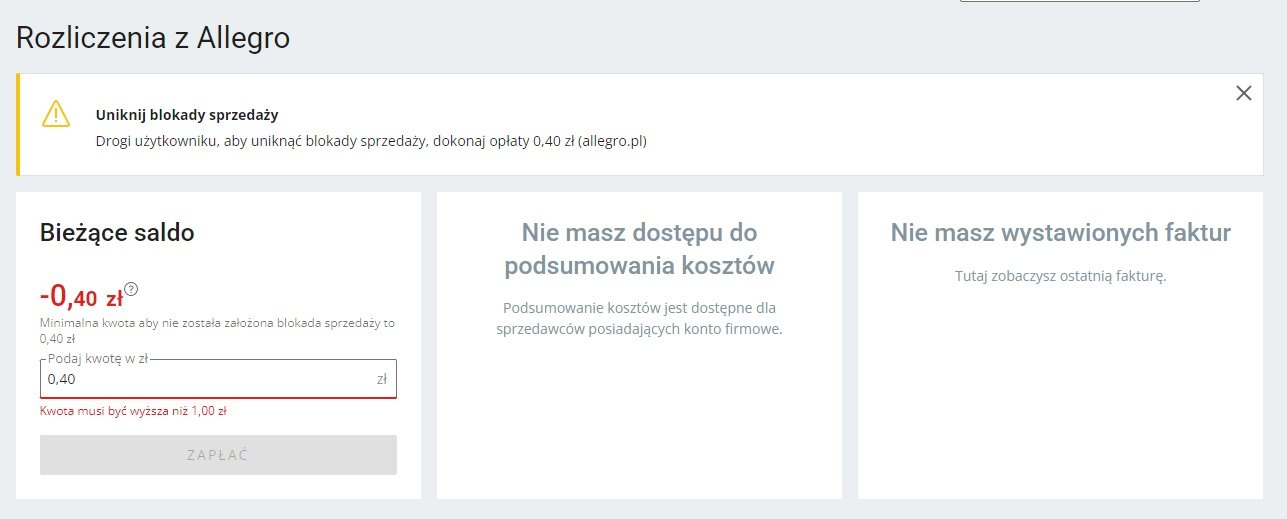Click the 'Nie masz wystawionych faktur' heading

(x=1061, y=233)
